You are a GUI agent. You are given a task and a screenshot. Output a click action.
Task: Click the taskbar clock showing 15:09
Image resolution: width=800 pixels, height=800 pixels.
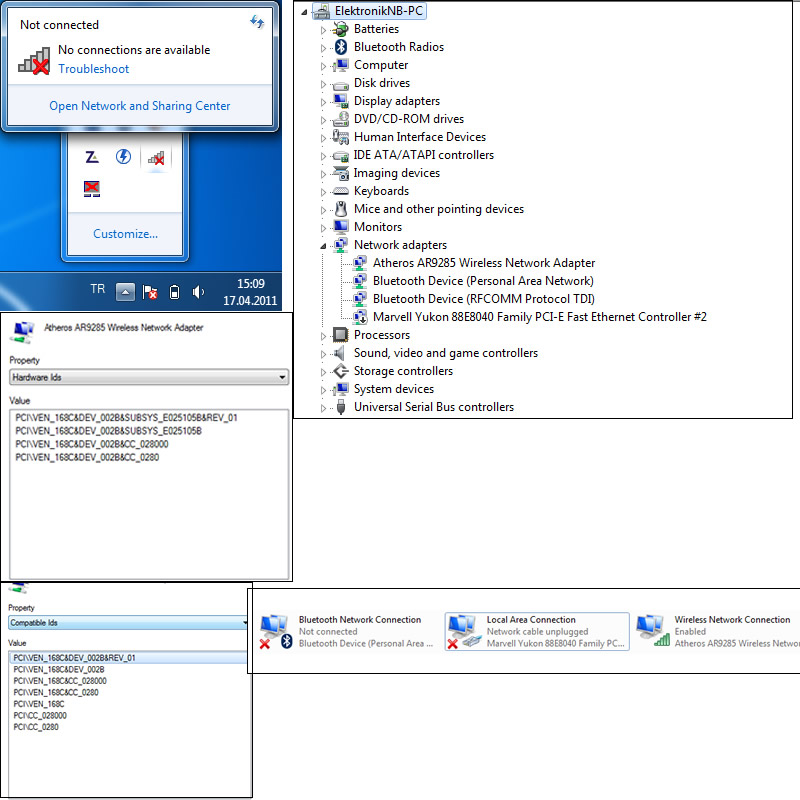(250, 292)
